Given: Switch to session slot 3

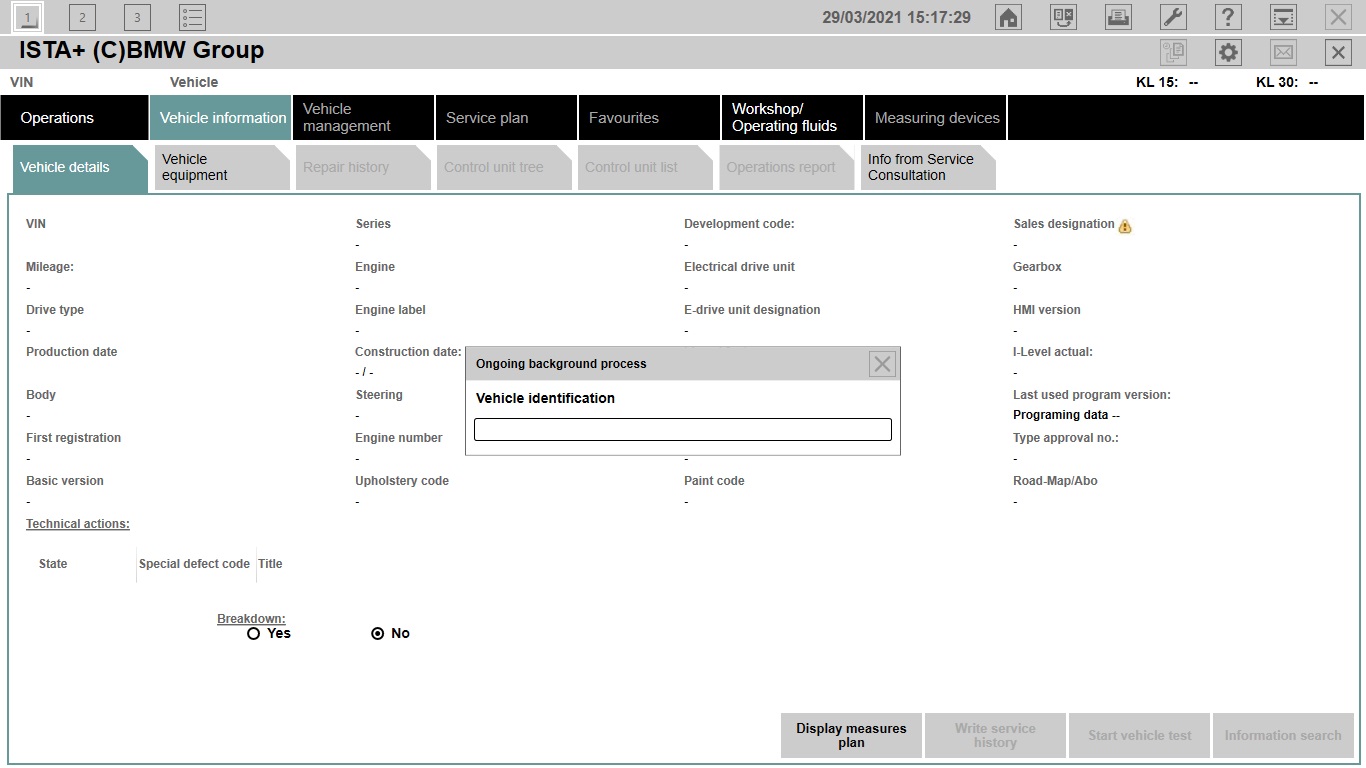Looking at the screenshot, I should click(137, 17).
